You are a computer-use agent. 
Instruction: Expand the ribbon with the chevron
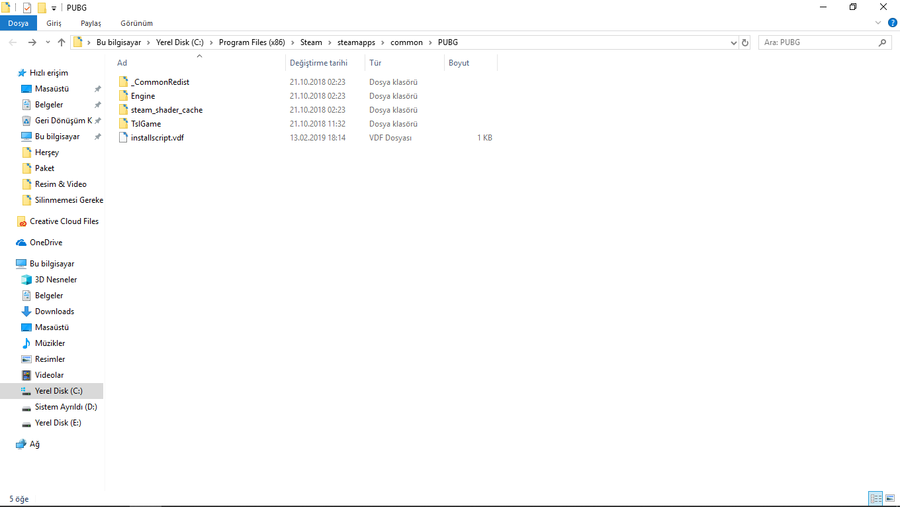(878, 23)
